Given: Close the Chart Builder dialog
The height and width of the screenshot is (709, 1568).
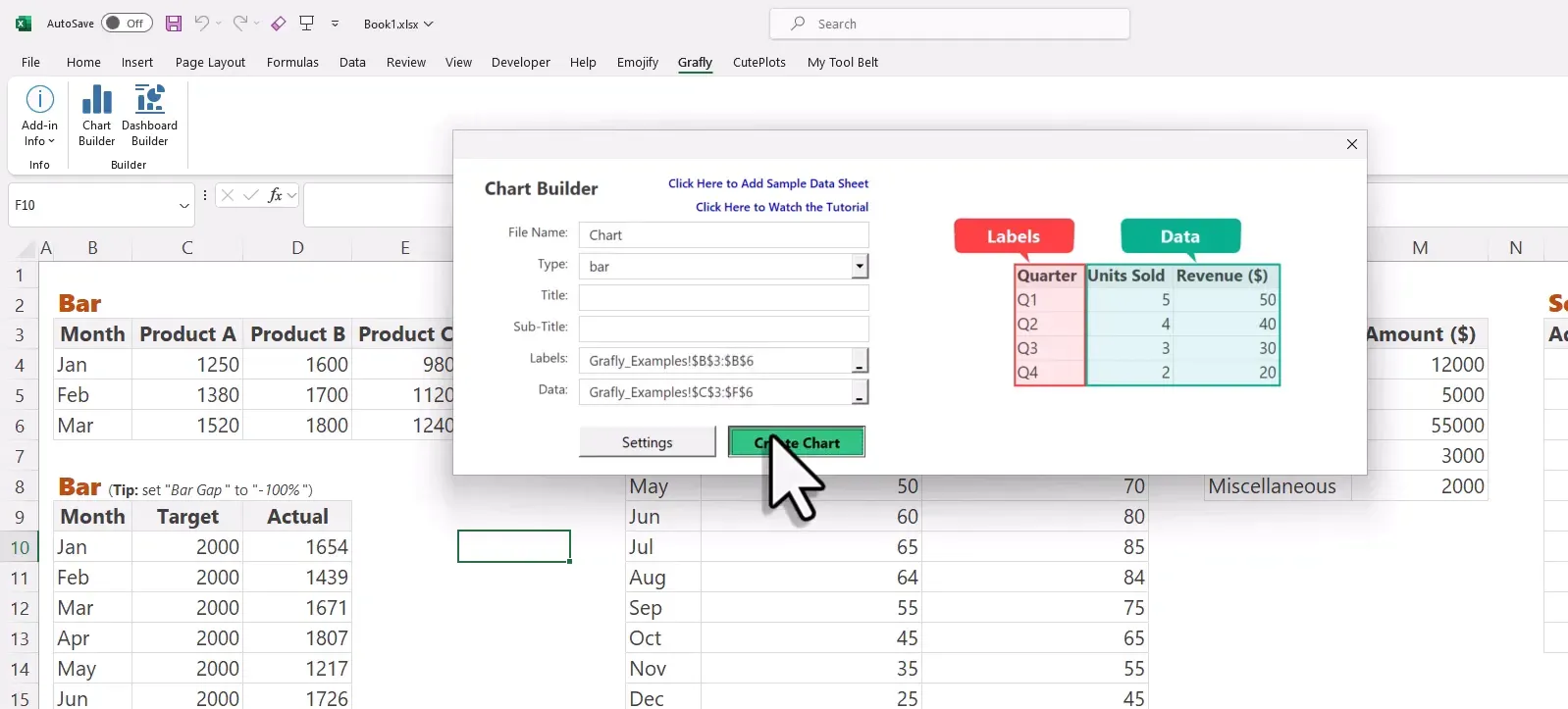Looking at the screenshot, I should pyautogui.click(x=1351, y=144).
